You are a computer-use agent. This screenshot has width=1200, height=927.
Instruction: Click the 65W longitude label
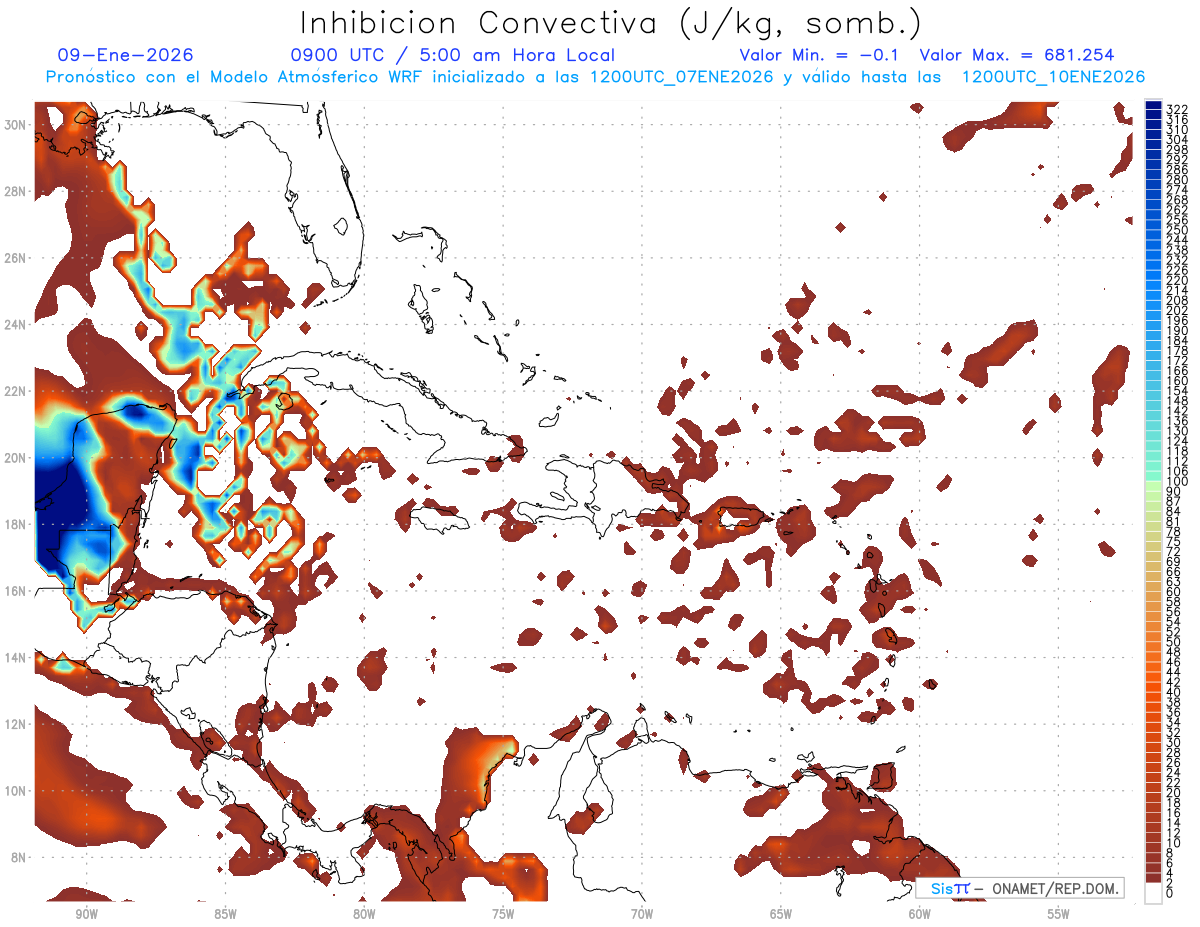[x=781, y=914]
